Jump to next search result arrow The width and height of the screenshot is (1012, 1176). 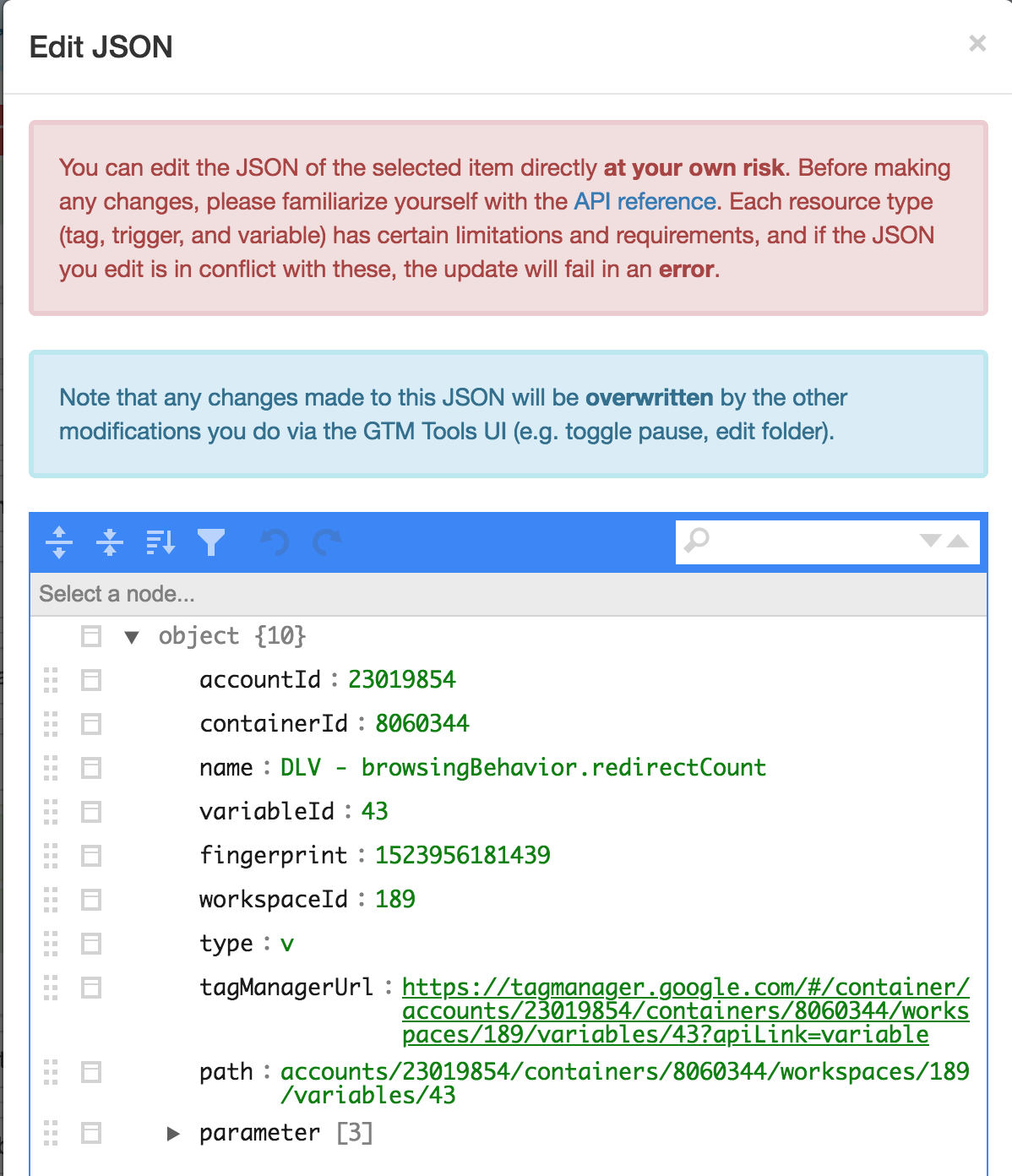click(x=930, y=541)
